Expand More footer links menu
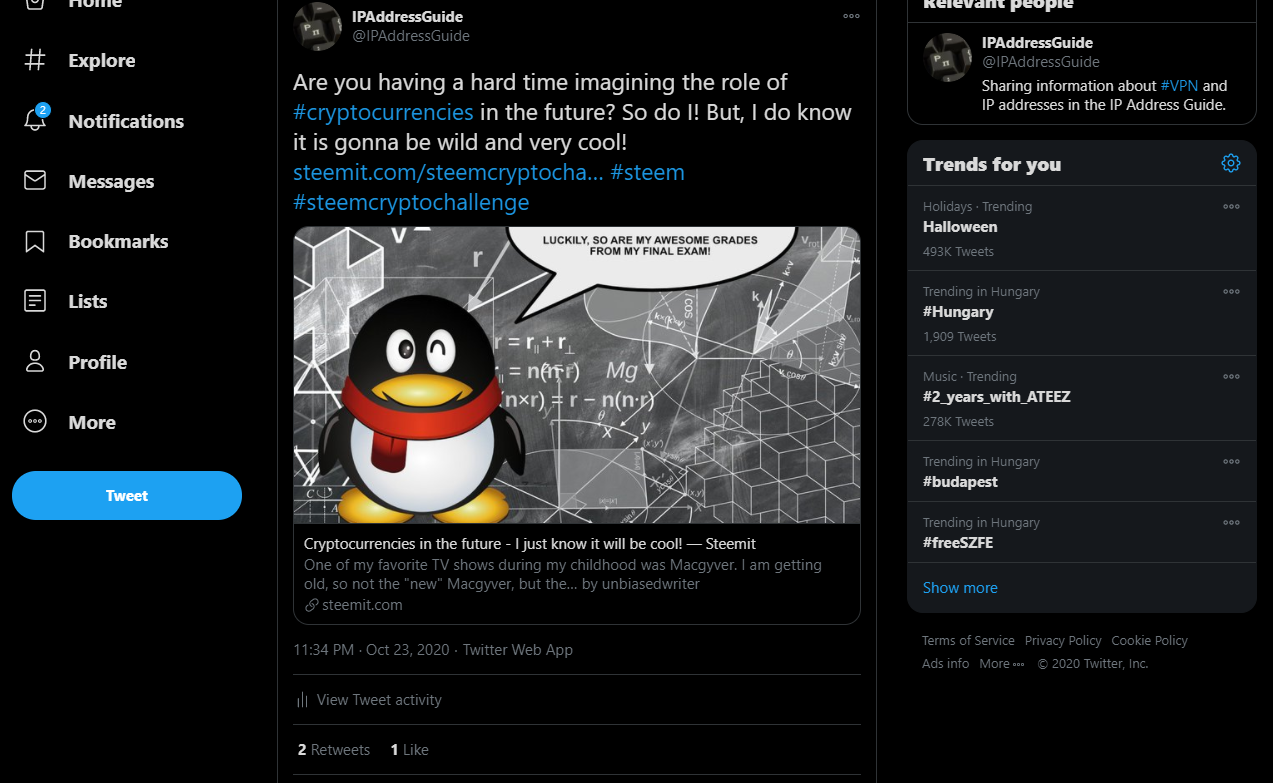The height and width of the screenshot is (783, 1273). click(1002, 664)
